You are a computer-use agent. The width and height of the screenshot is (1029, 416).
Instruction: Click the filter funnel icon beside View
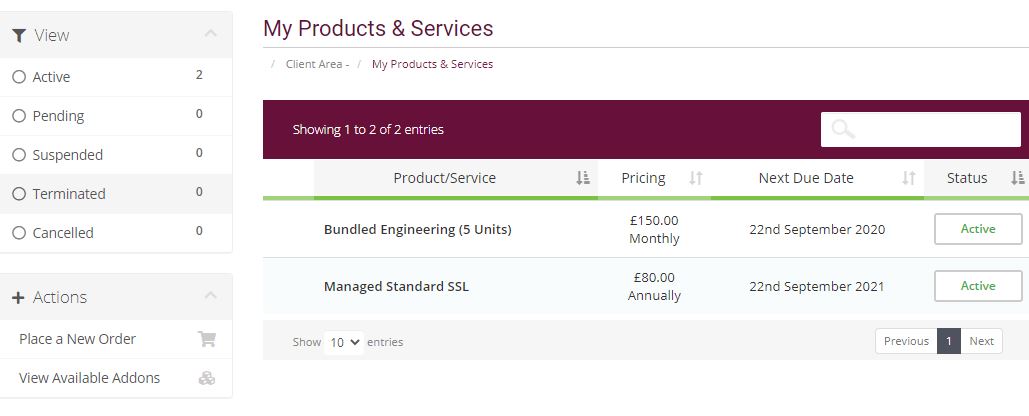click(19, 35)
